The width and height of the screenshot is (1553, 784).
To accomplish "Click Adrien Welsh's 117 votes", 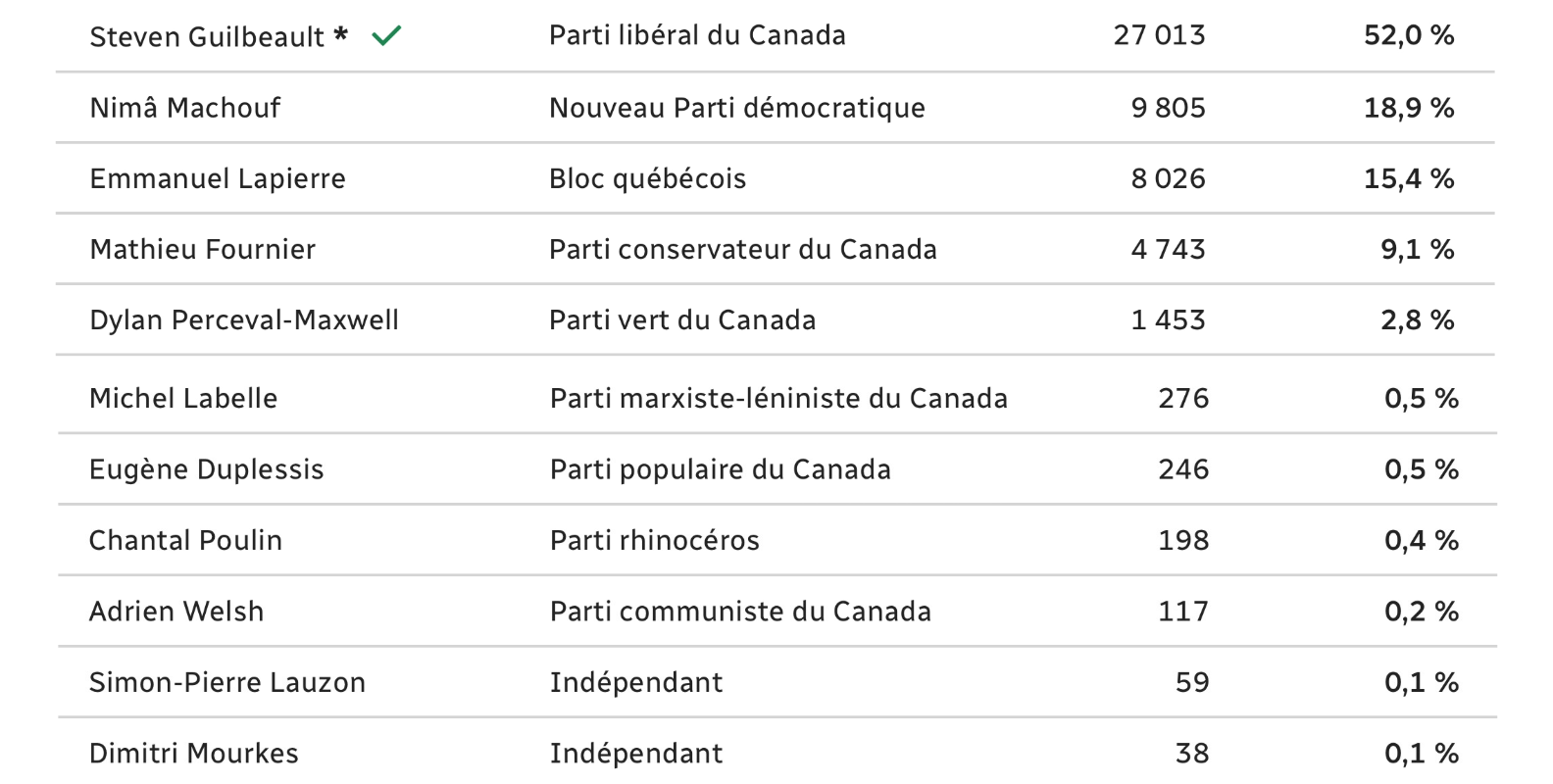I will click(1183, 612).
